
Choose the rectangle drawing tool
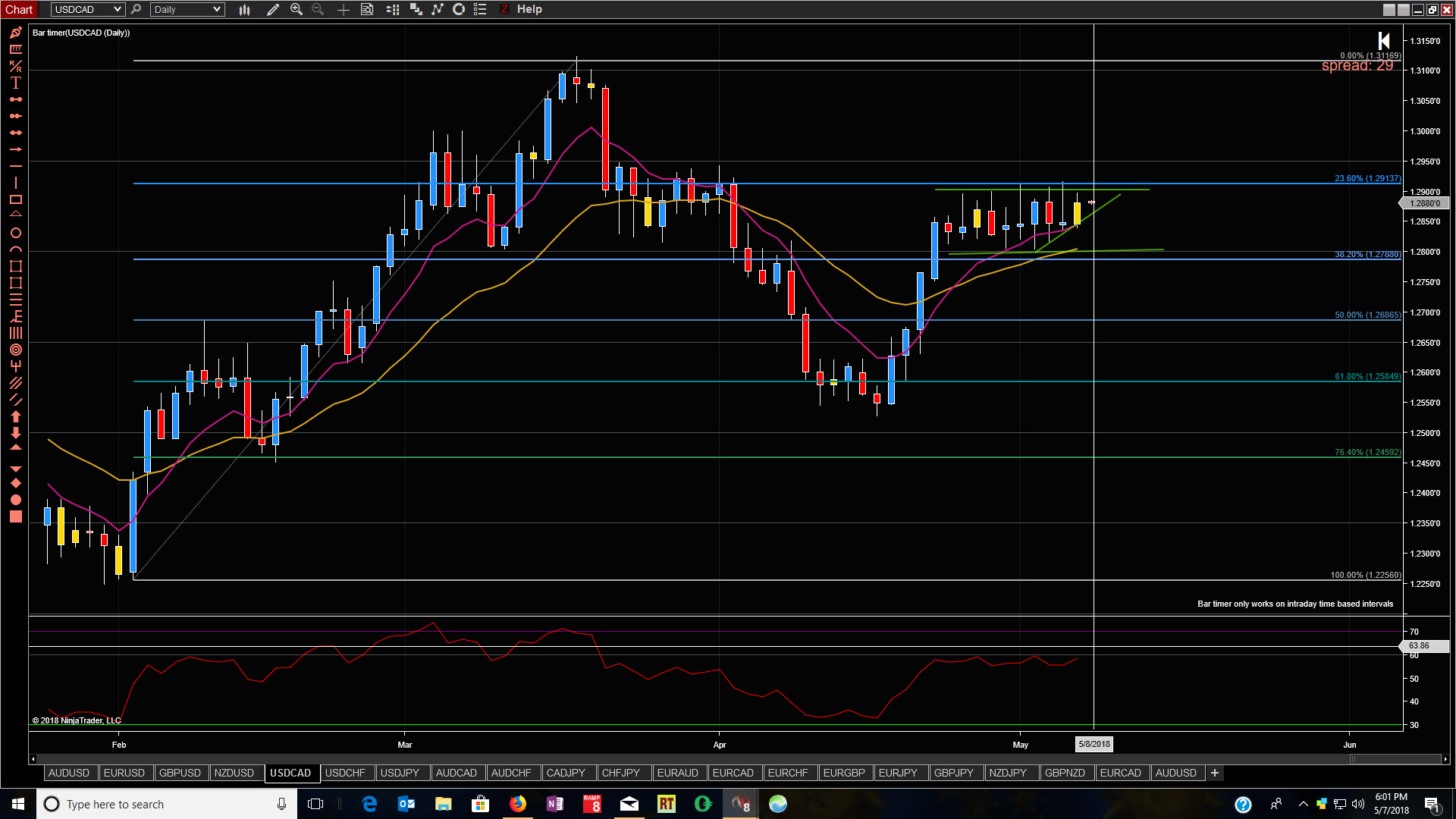(15, 199)
